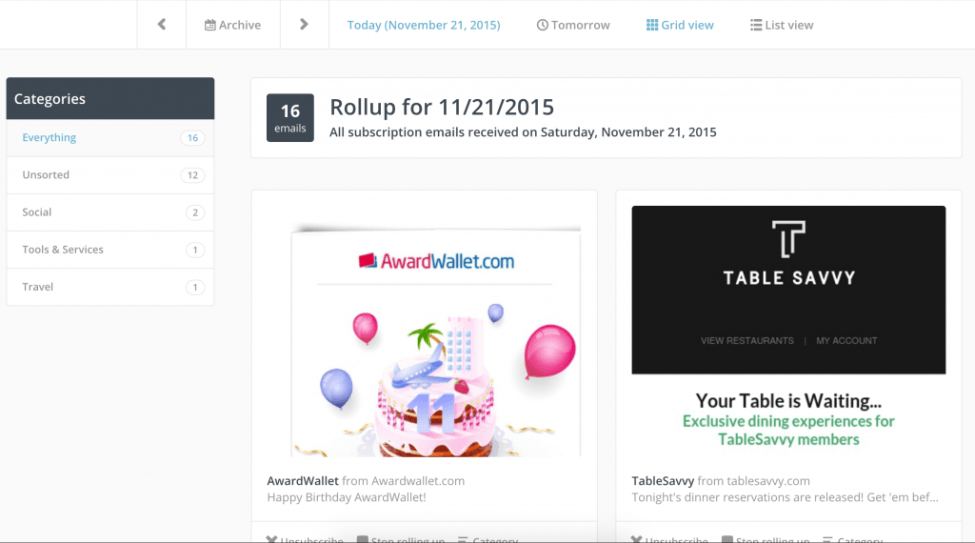Viewport: 975px width, 543px height.
Task: Click the Rollup for 11/21/2015 heading
Action: (441, 107)
